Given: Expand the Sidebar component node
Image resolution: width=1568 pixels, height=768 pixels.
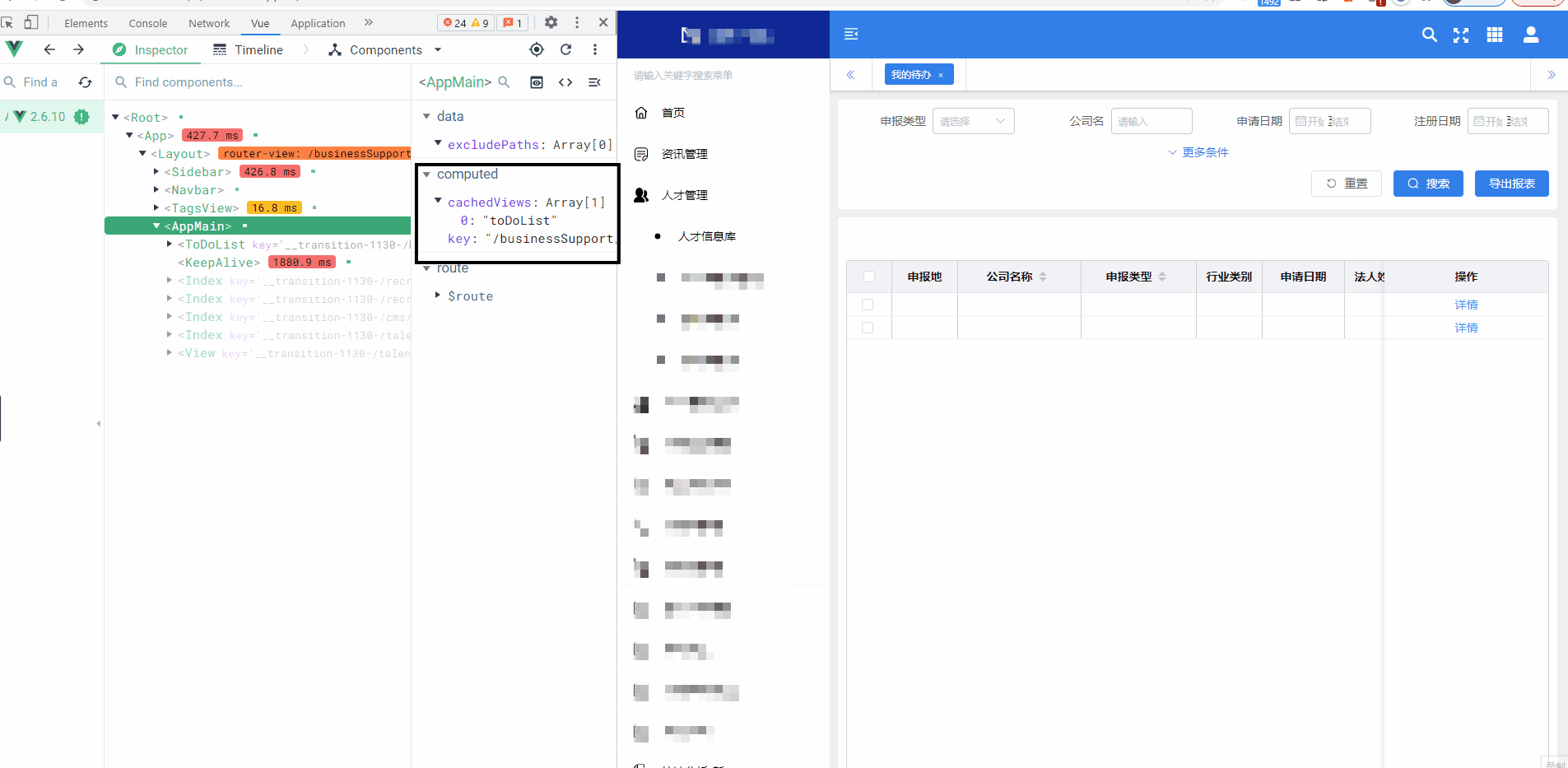Looking at the screenshot, I should pyautogui.click(x=156, y=171).
